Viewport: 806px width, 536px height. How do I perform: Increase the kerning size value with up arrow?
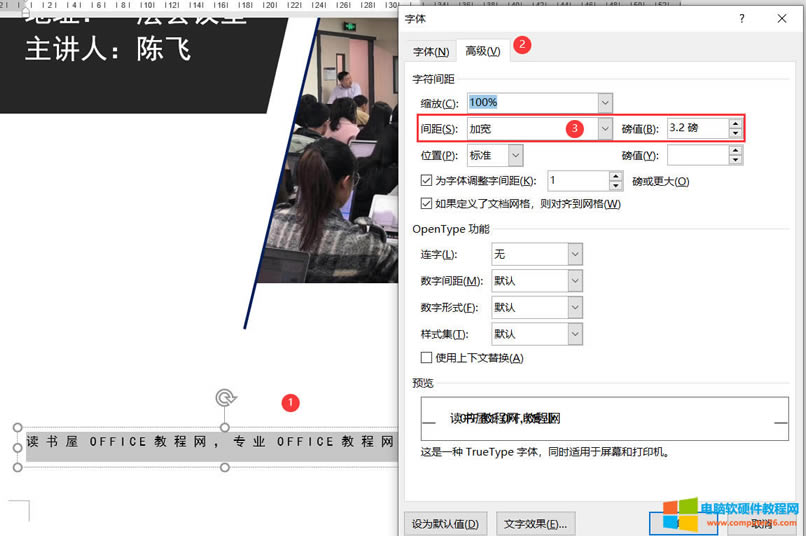click(x=616, y=176)
